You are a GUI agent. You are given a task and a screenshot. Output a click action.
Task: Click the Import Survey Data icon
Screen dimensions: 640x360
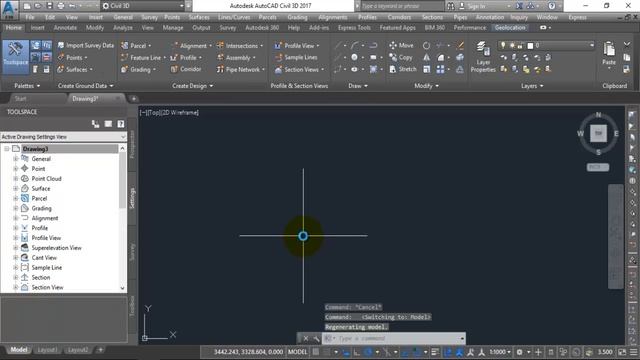pyautogui.click(x=61, y=45)
